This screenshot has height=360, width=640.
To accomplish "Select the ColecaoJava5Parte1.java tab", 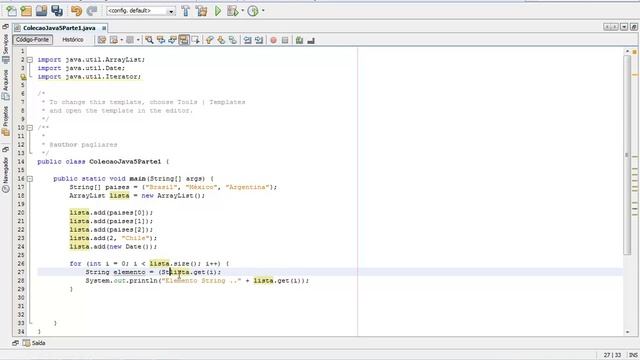I will [59, 28].
